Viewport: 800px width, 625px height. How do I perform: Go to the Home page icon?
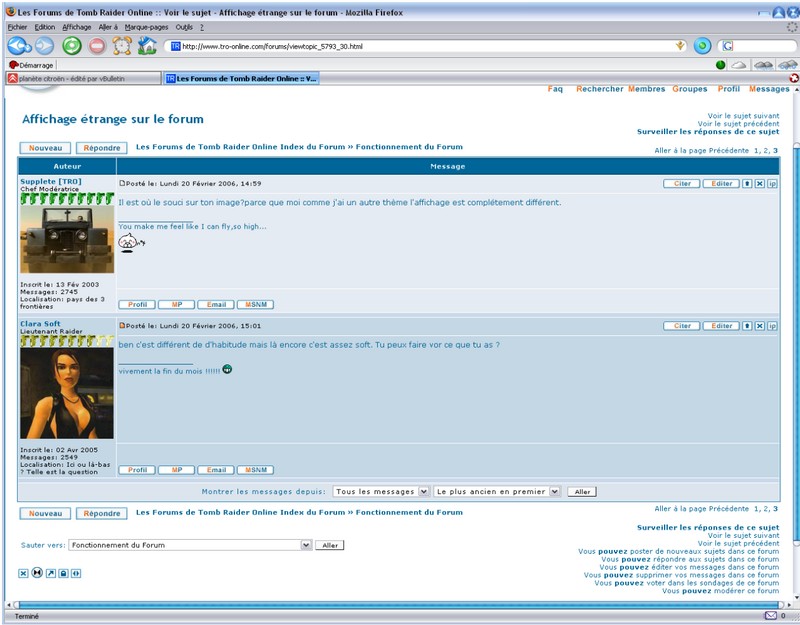tap(147, 46)
